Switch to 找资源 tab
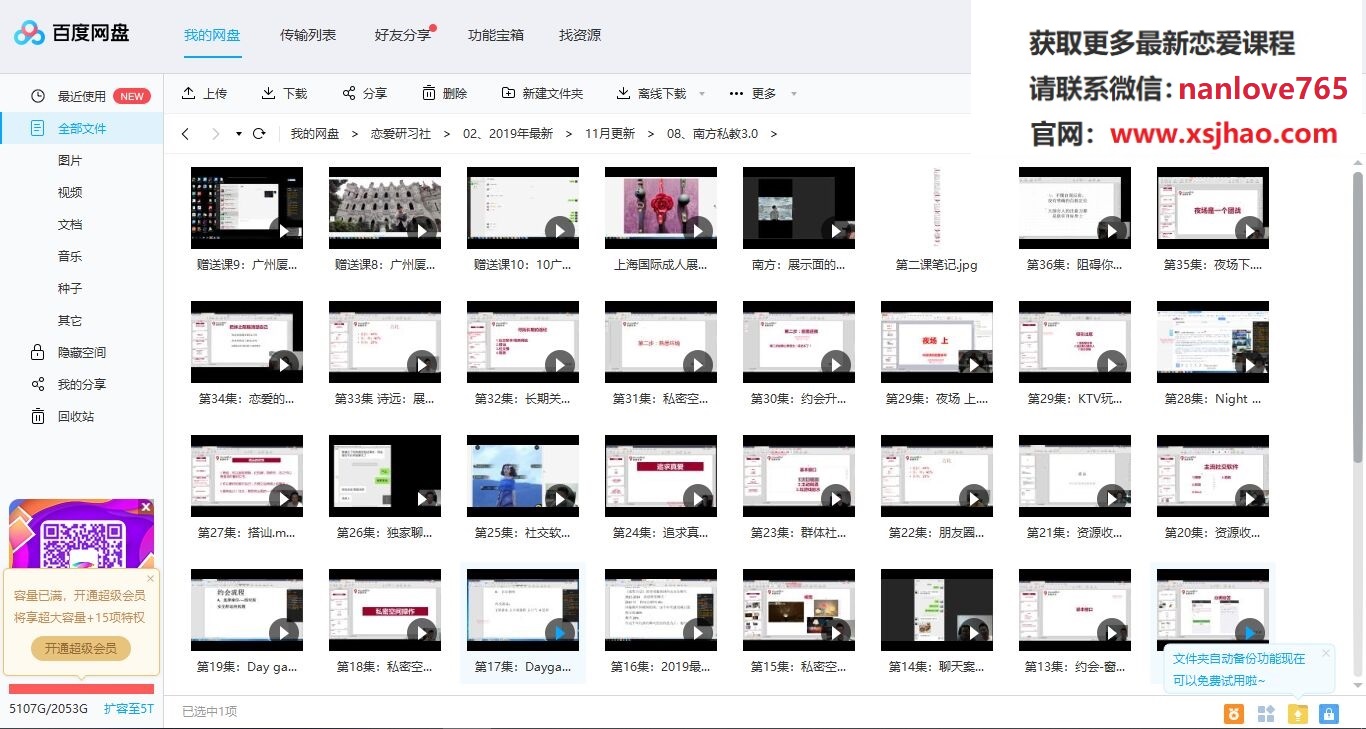The image size is (1366, 729). coord(580,35)
